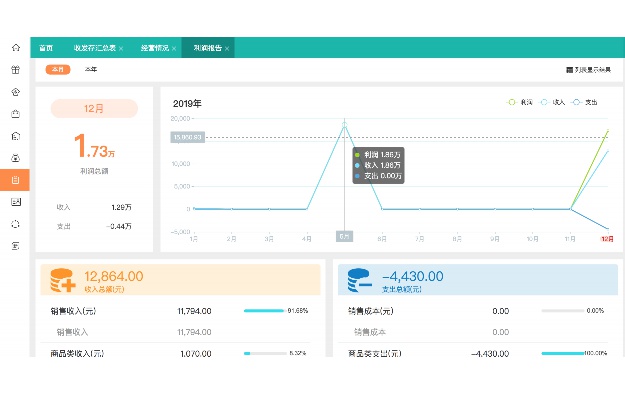Click the 3月 label on chart axis
The height and width of the screenshot is (394, 625).
click(x=269, y=239)
